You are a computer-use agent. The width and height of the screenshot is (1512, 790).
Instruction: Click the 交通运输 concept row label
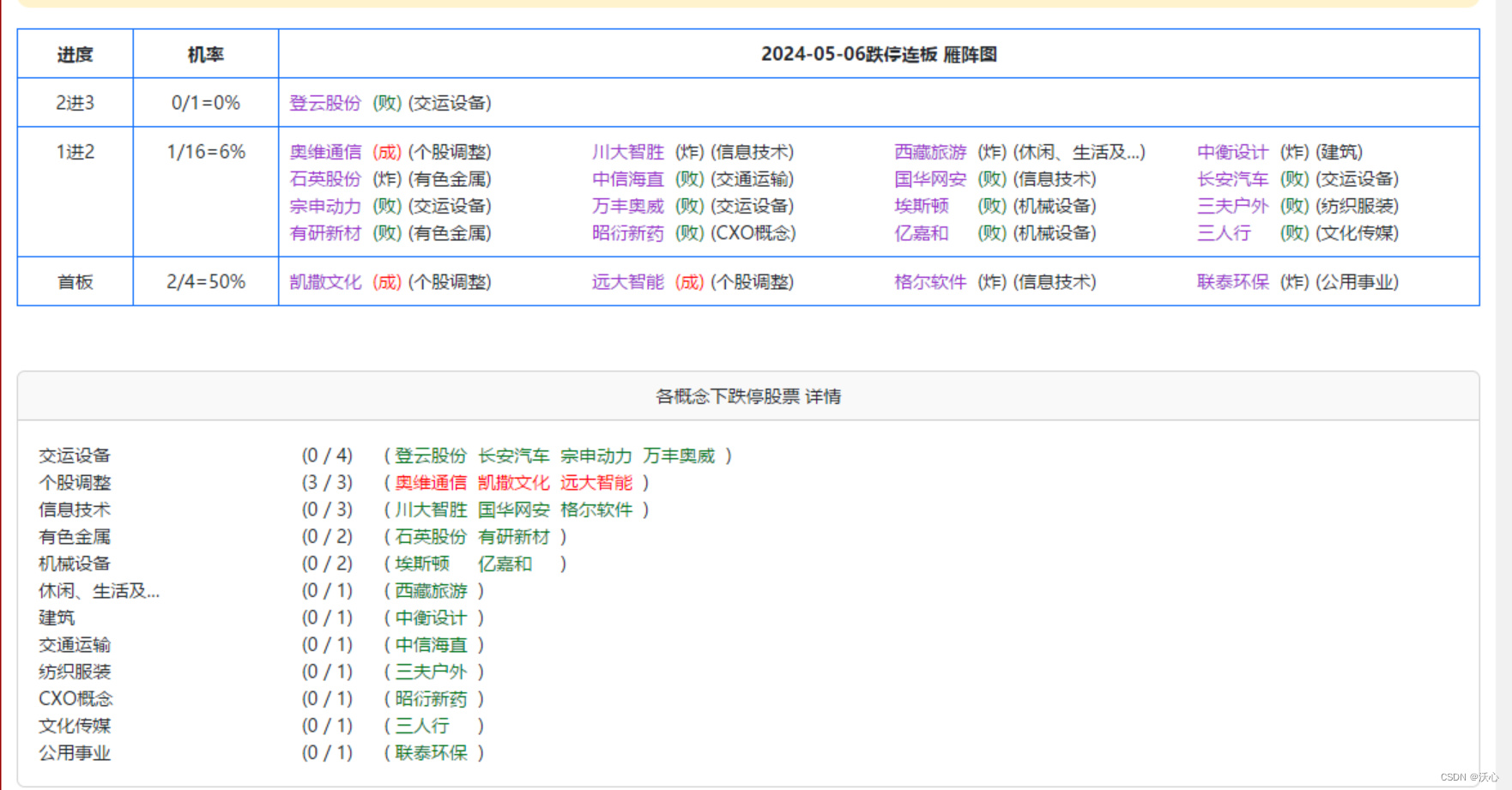pos(75,645)
